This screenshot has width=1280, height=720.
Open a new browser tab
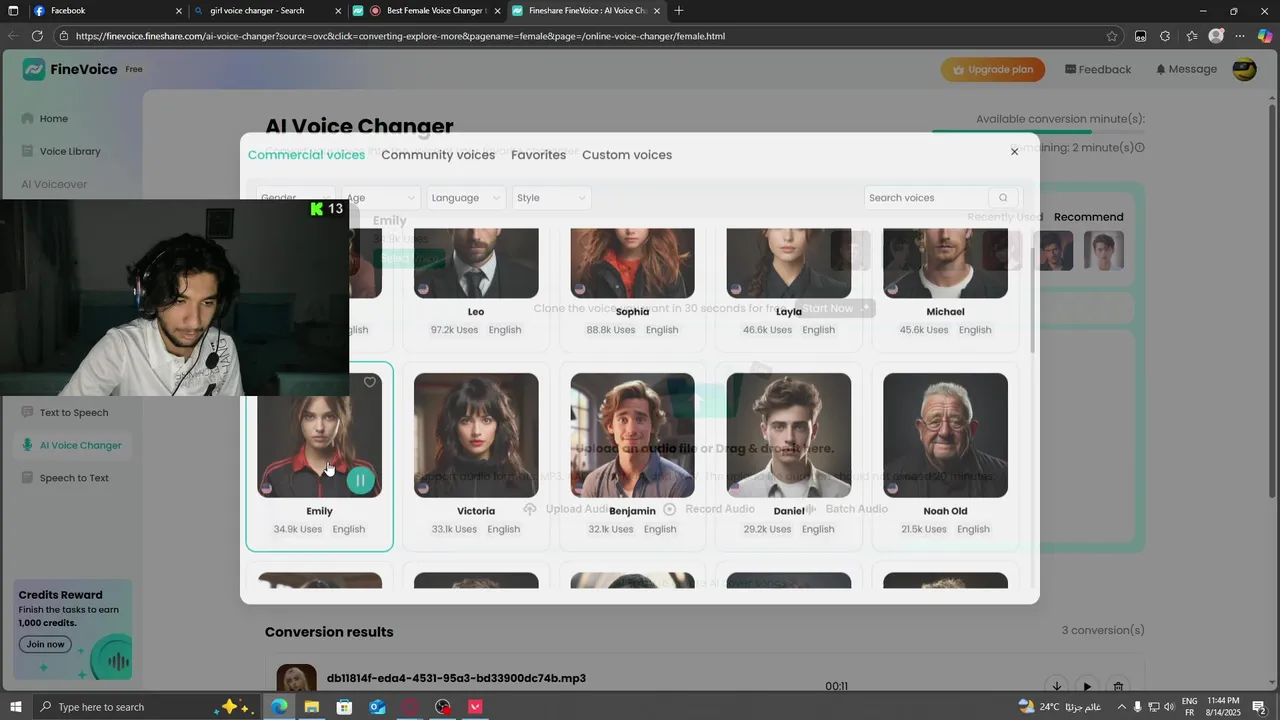(679, 11)
